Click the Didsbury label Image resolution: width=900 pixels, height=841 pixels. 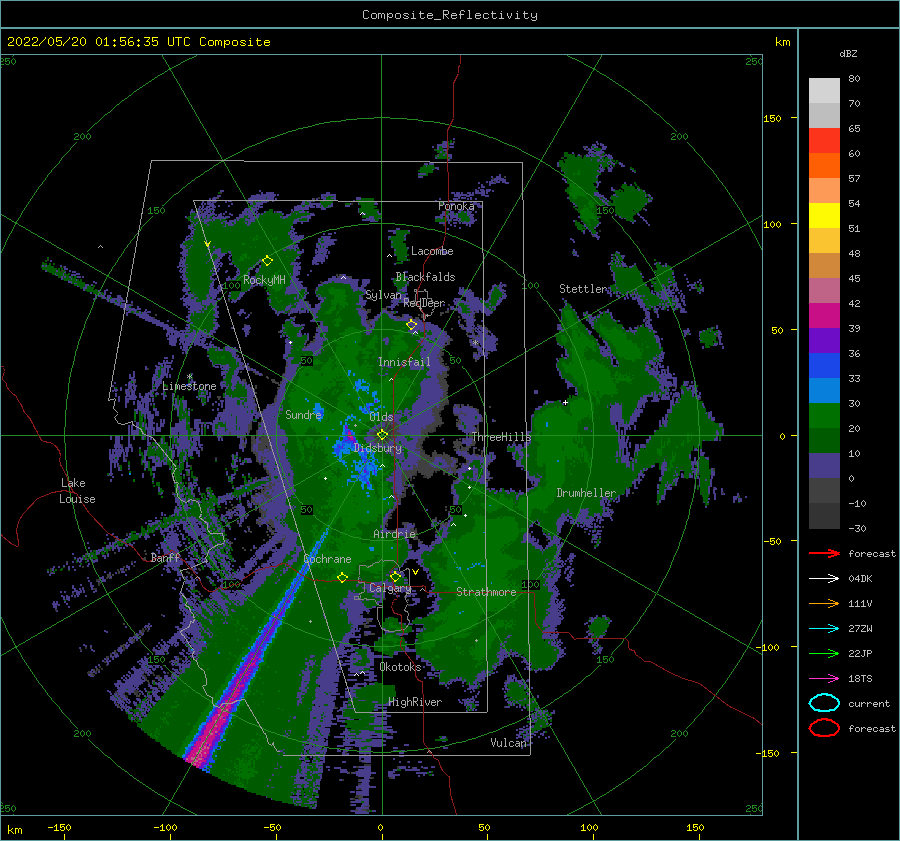(378, 448)
